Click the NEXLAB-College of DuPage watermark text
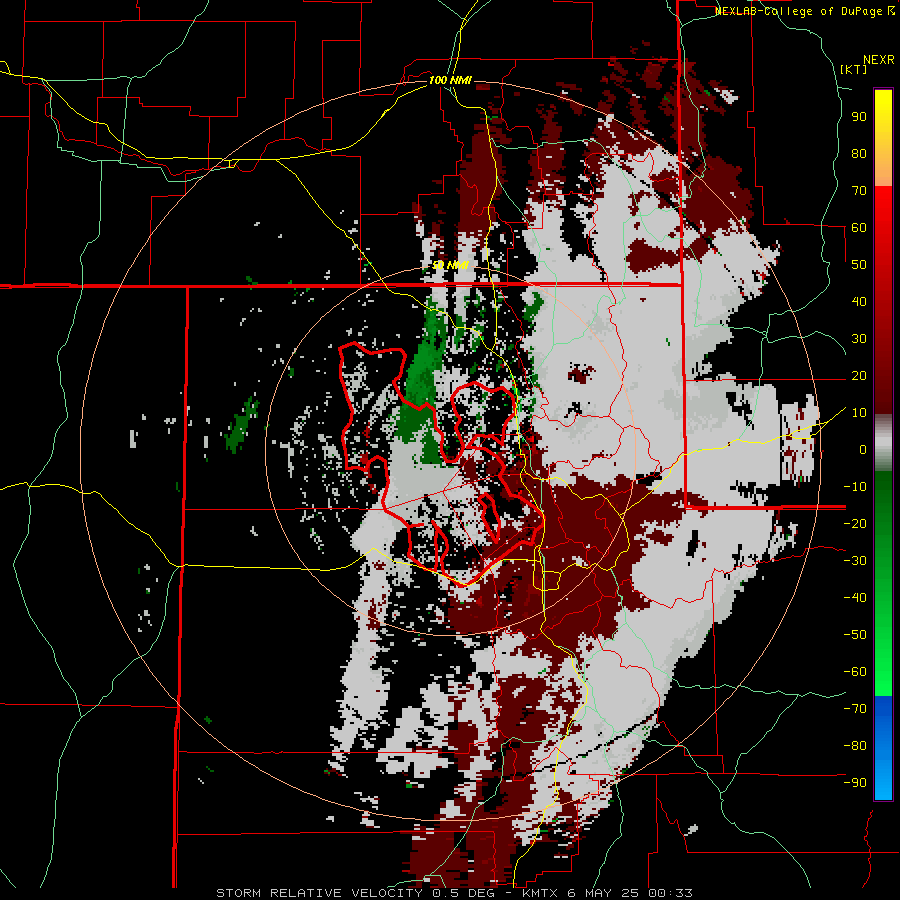The height and width of the screenshot is (900, 900). 805,11
